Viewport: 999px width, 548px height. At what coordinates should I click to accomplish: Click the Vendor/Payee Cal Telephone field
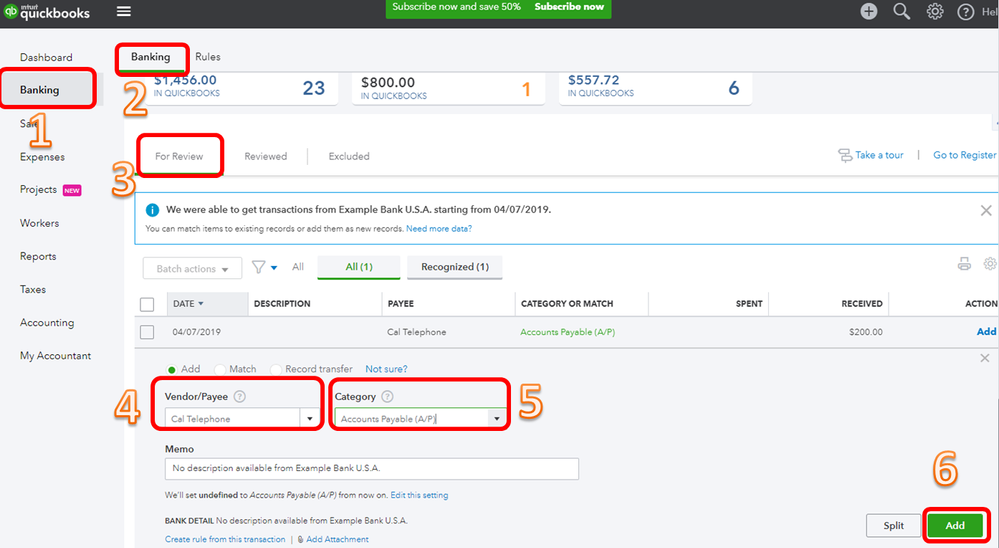coord(233,419)
